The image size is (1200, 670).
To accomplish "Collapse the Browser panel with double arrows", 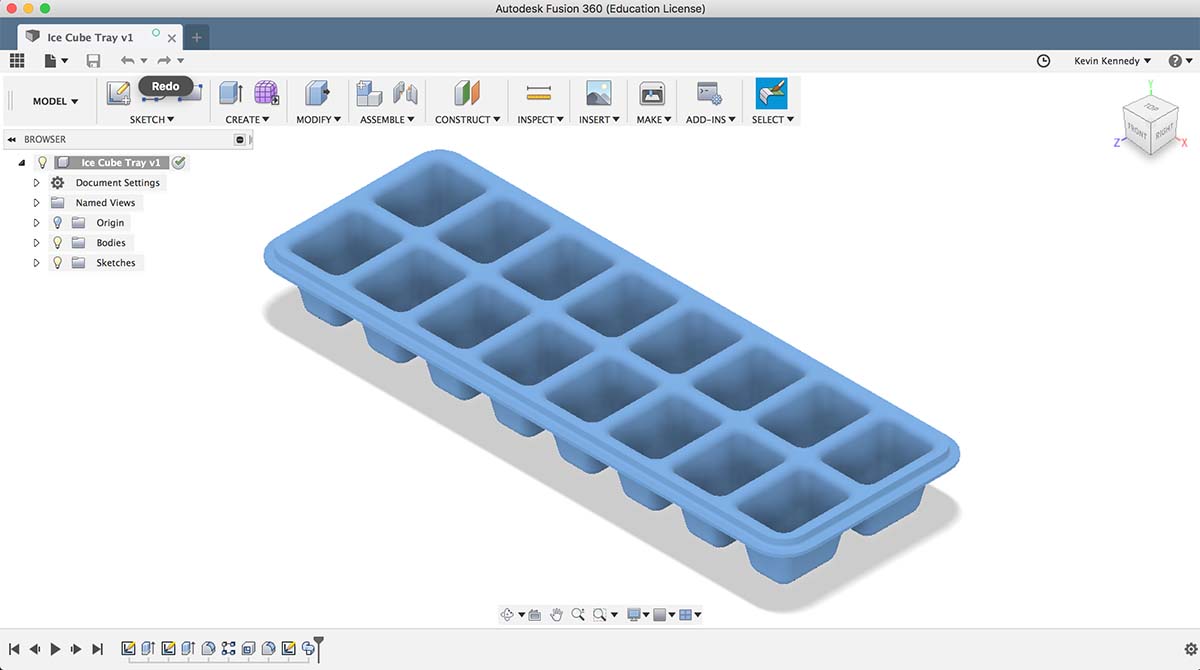I will point(11,139).
